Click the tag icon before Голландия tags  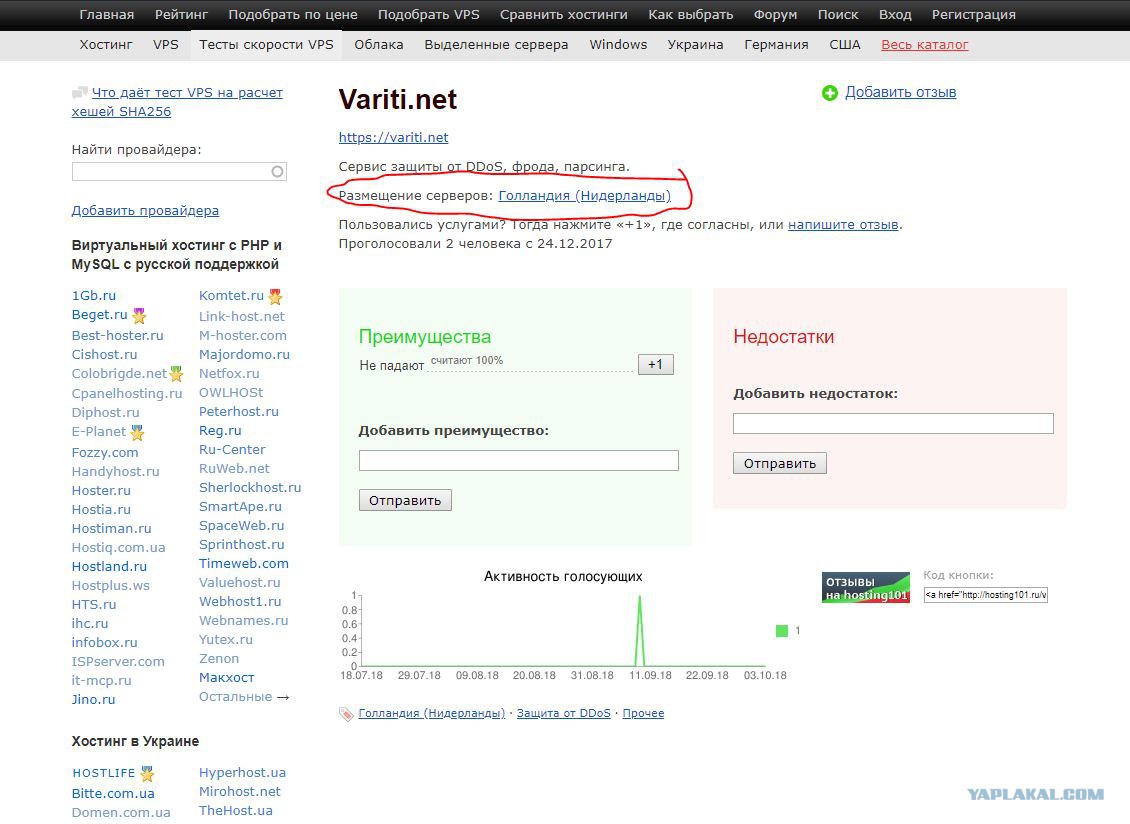click(x=346, y=714)
